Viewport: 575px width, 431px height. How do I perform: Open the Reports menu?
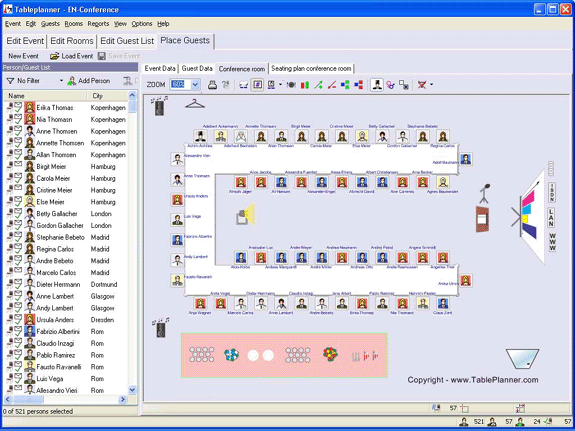click(98, 24)
